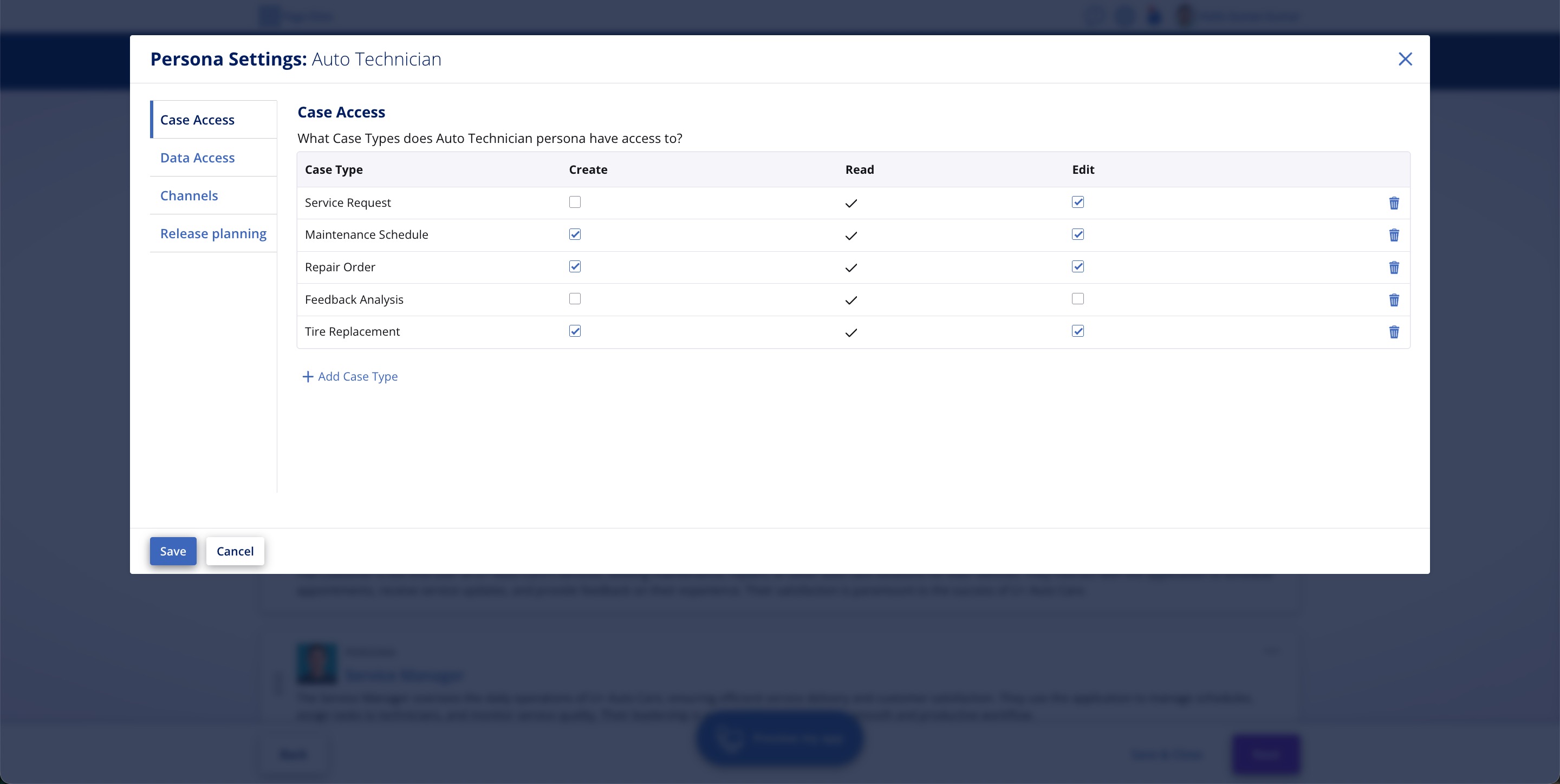Go to Release planning tab
The image size is (1560, 784).
tap(213, 234)
